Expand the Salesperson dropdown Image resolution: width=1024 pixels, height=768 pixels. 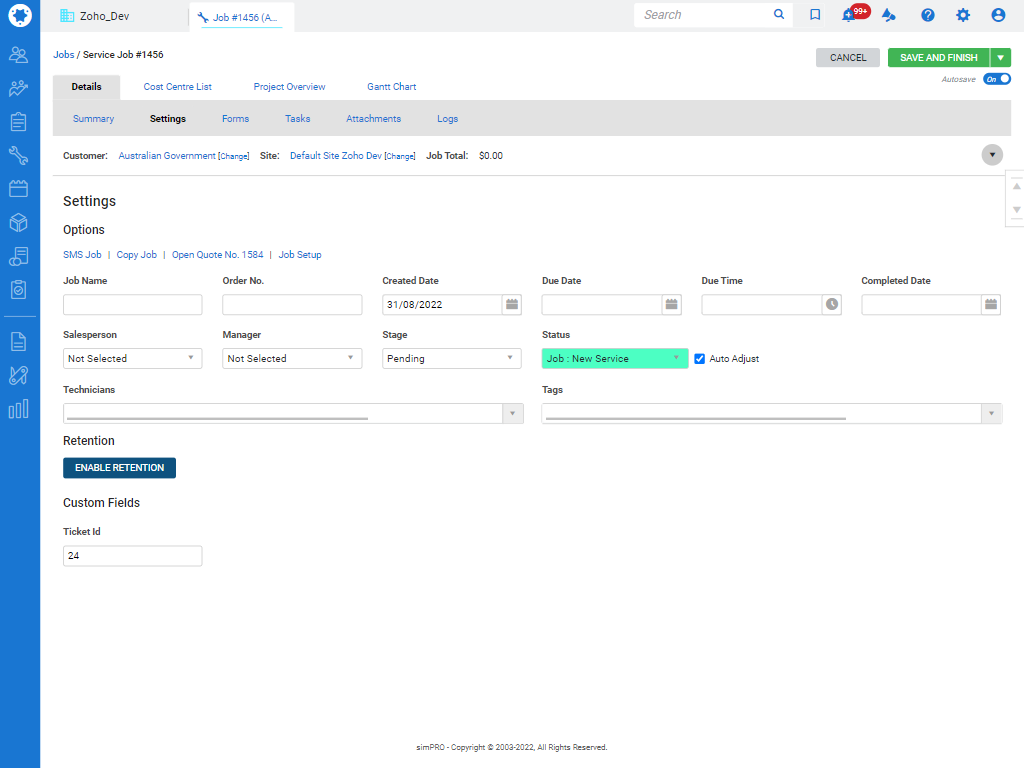132,358
